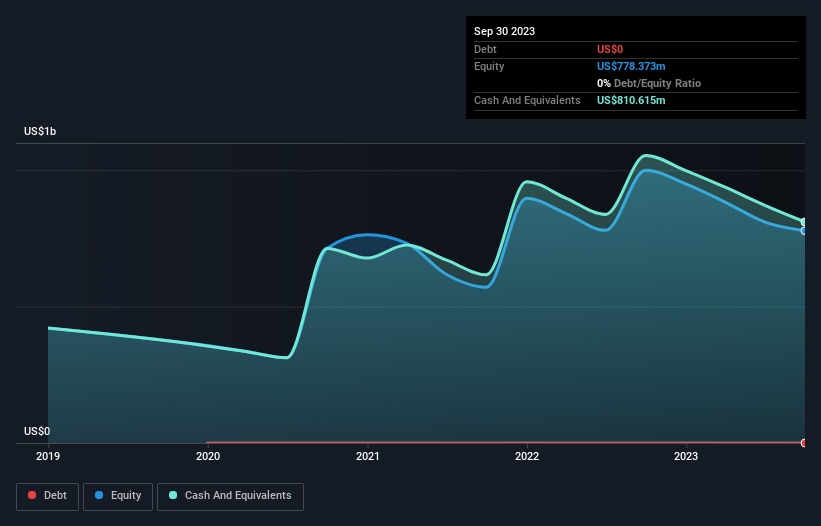Click the 2019 axis label
Viewport: 821px width, 526px height.
48,456
